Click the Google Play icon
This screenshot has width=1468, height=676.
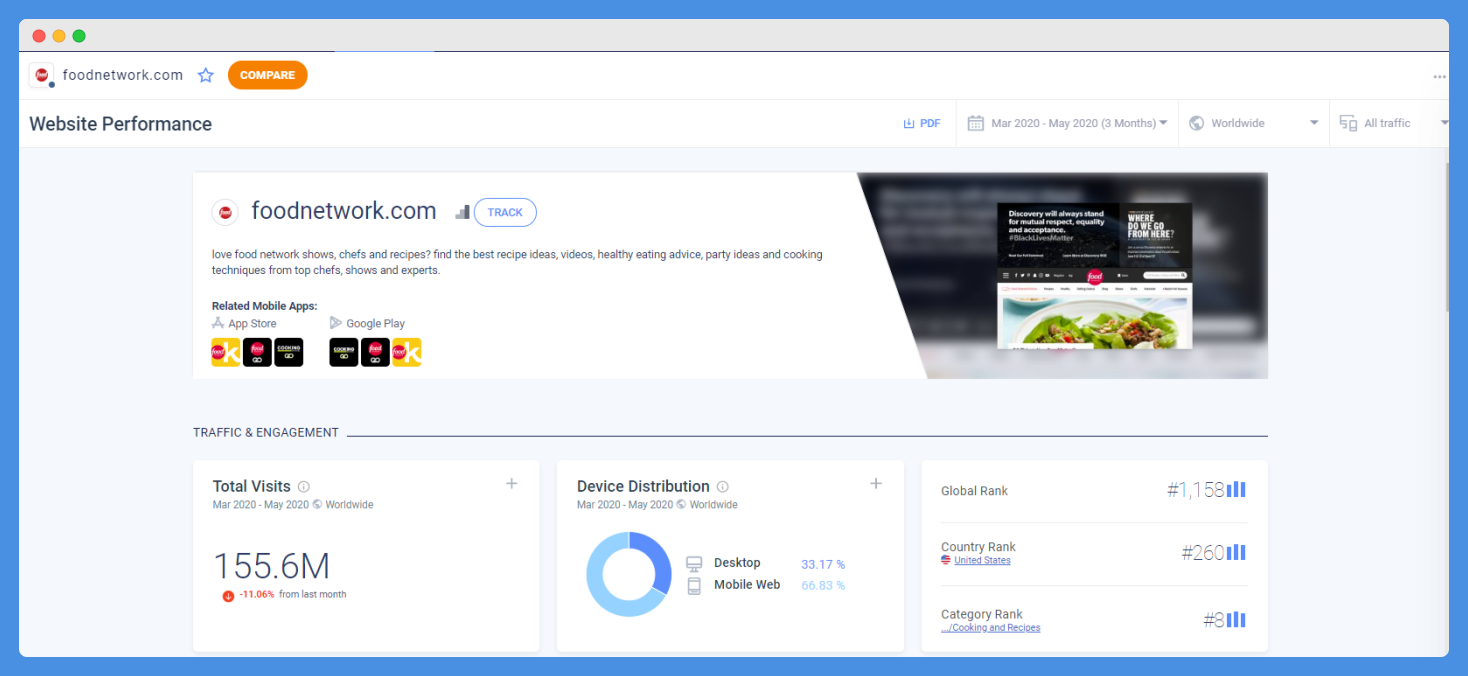(x=336, y=323)
